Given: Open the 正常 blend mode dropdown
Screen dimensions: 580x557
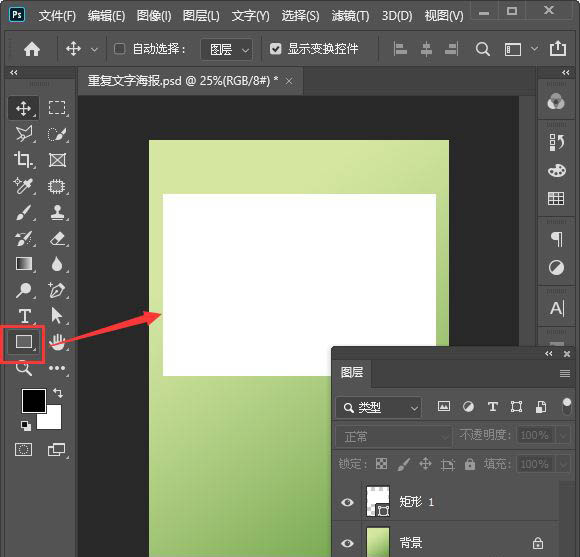Looking at the screenshot, I should [x=394, y=437].
